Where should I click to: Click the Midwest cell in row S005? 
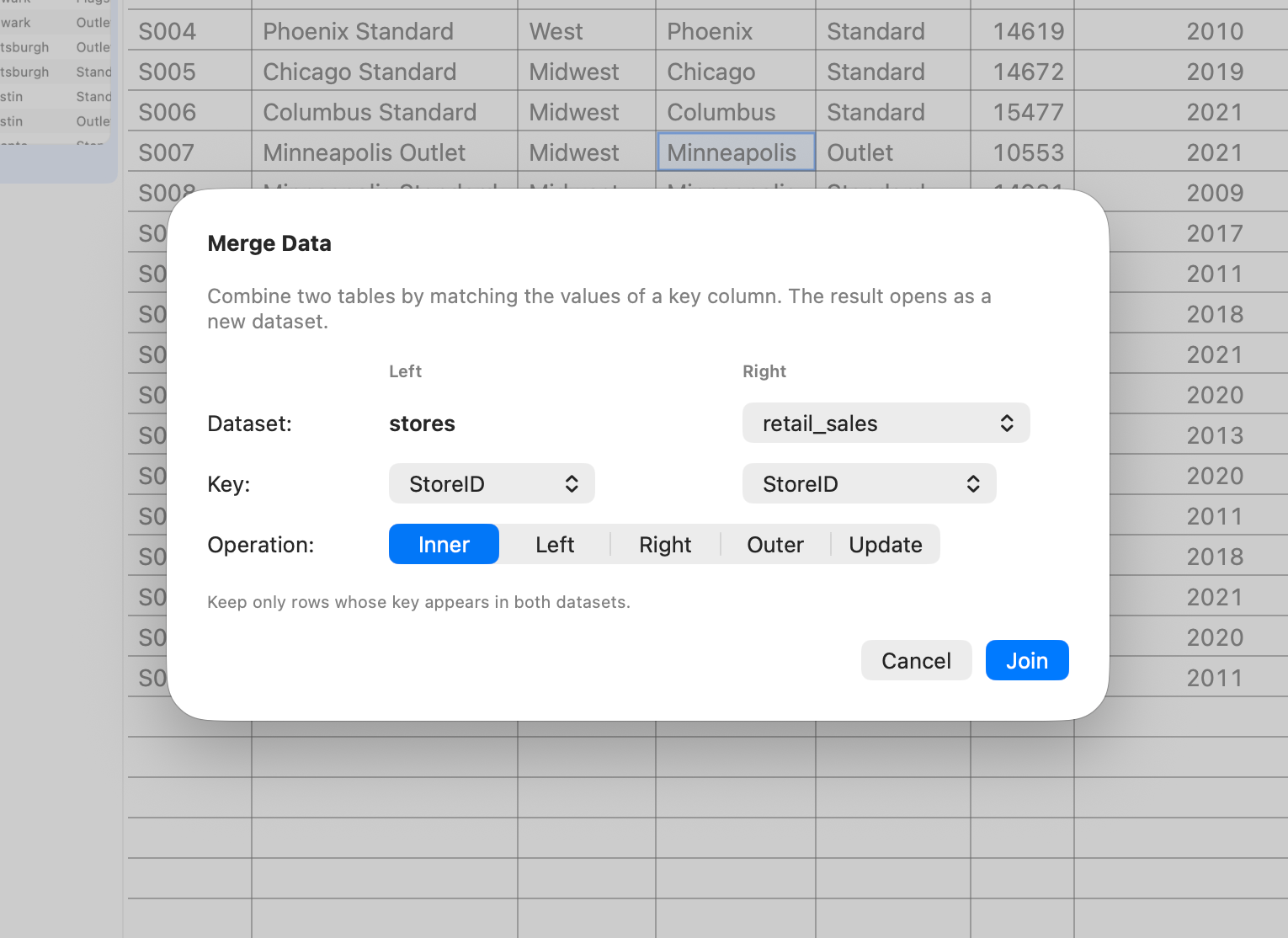[x=587, y=72]
